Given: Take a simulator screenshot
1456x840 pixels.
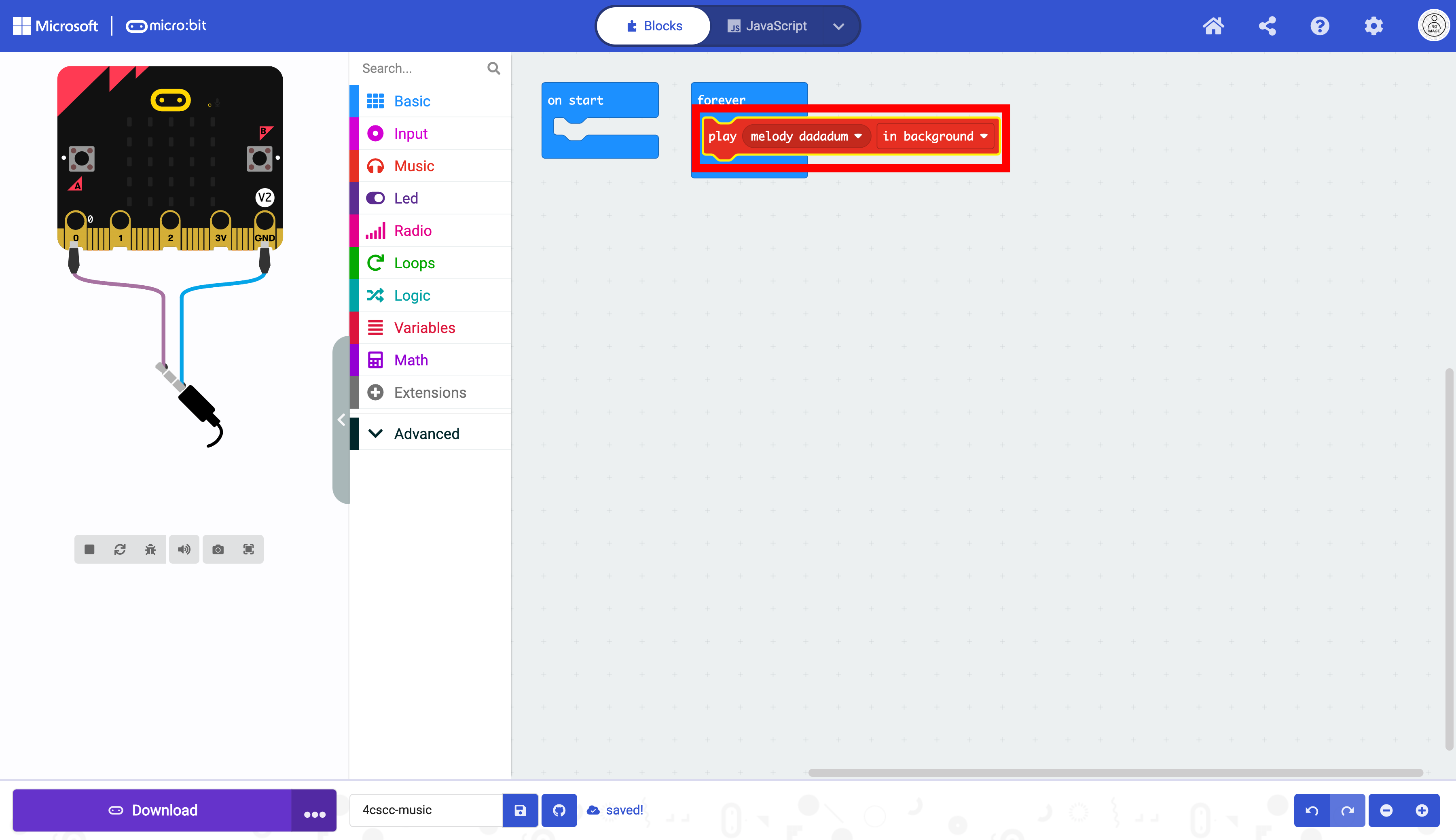Looking at the screenshot, I should click(x=218, y=549).
